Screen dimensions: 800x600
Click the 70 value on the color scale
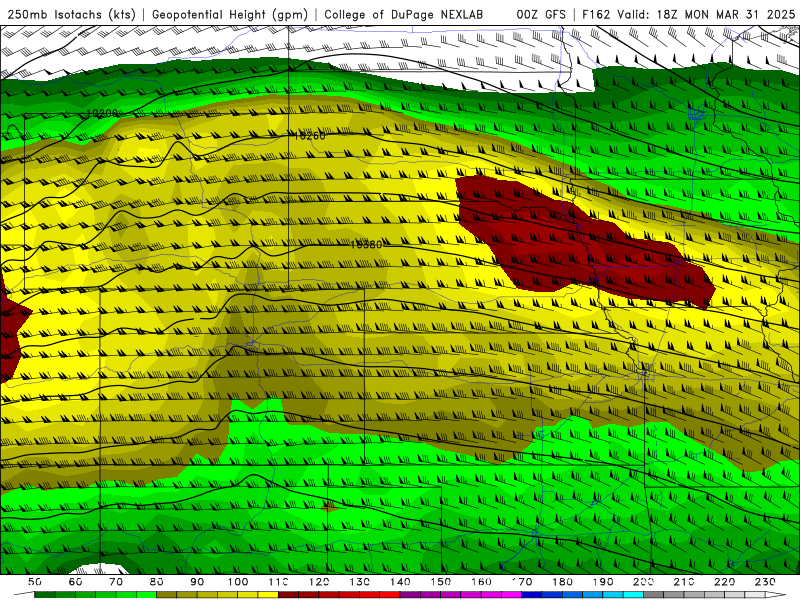pos(116,582)
